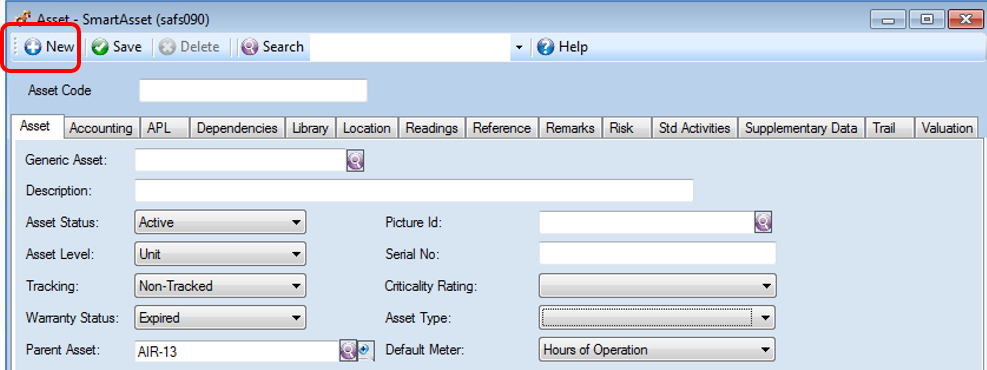
Task: Click the green Save checkmark icon
Action: pyautogui.click(x=100, y=47)
